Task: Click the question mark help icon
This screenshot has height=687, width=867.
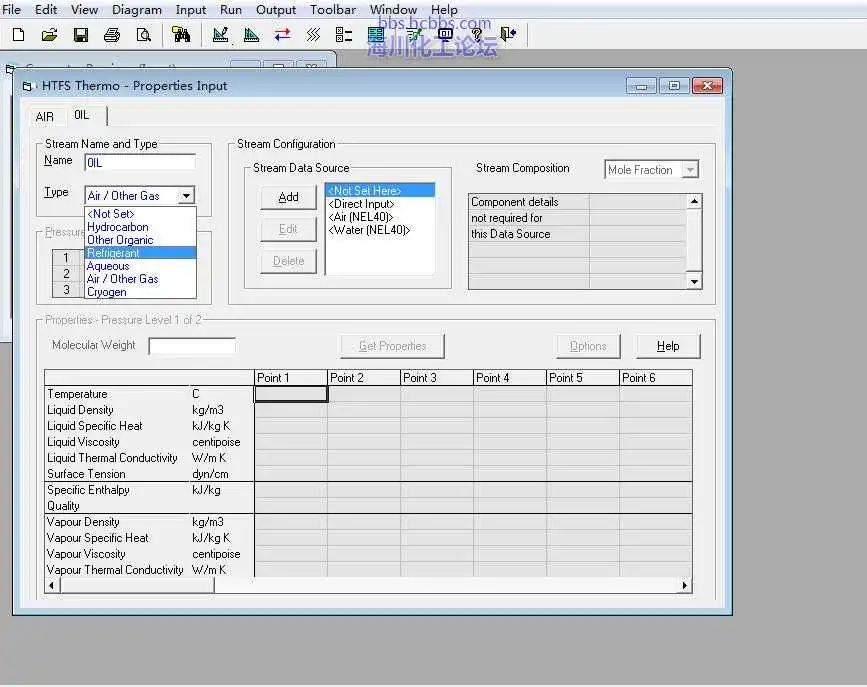Action: point(477,35)
